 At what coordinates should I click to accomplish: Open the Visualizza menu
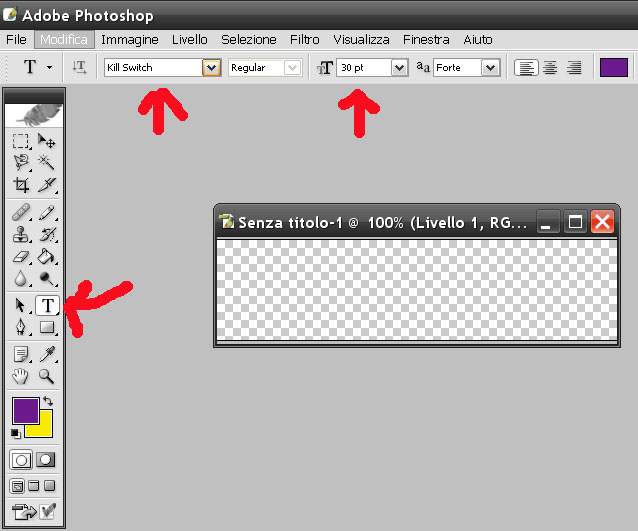(361, 39)
